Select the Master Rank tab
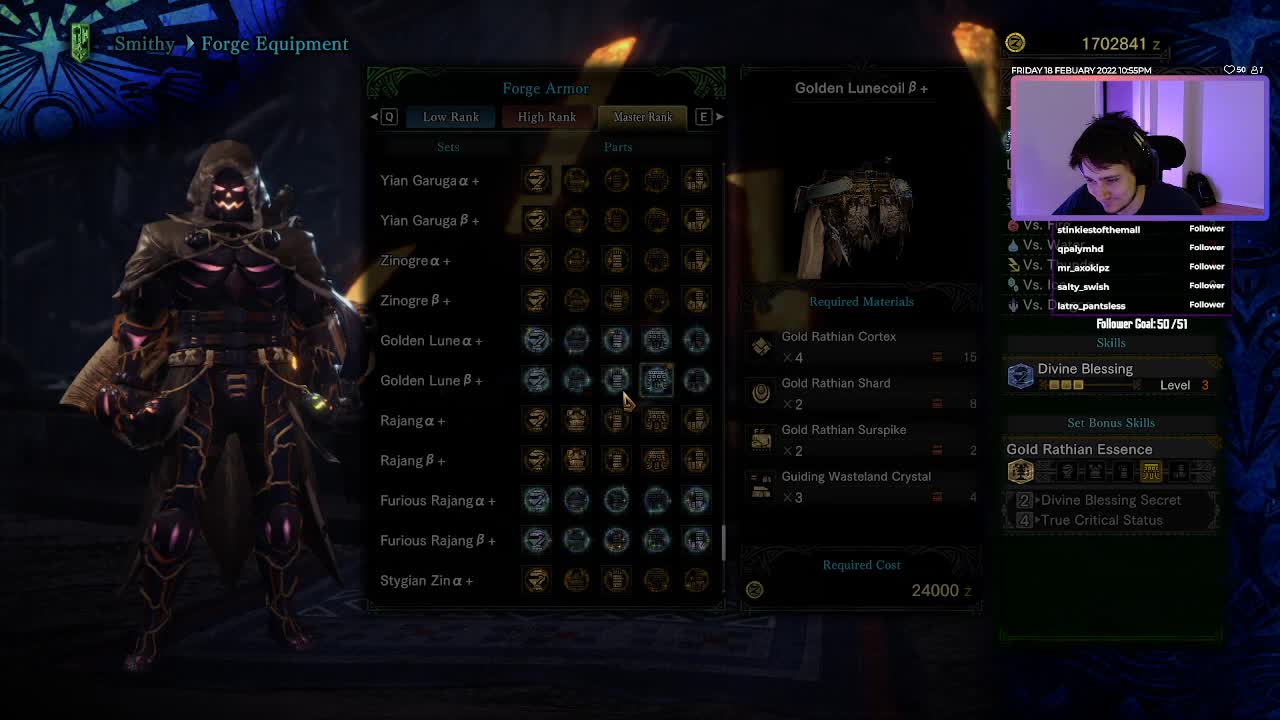The width and height of the screenshot is (1280, 720). tap(643, 117)
